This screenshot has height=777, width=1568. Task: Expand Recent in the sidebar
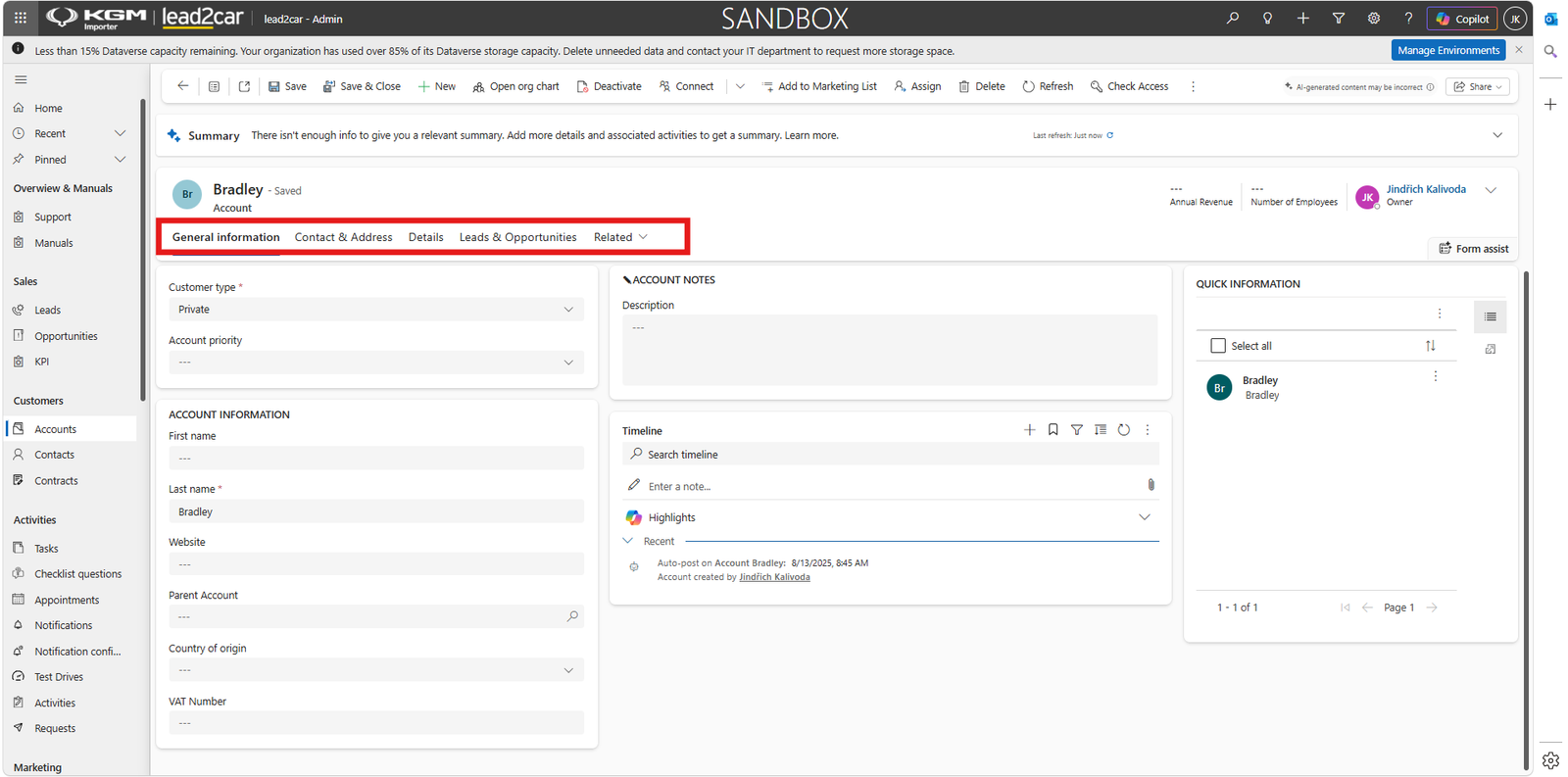(x=120, y=133)
